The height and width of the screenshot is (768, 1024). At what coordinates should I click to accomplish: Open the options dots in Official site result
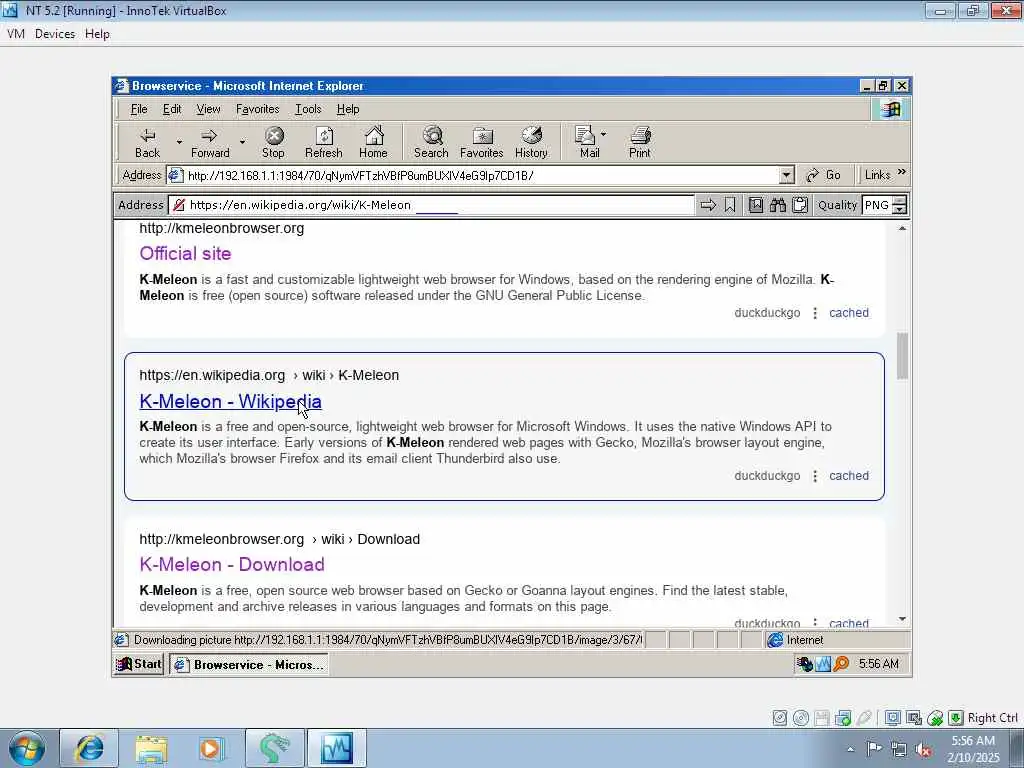(x=815, y=313)
